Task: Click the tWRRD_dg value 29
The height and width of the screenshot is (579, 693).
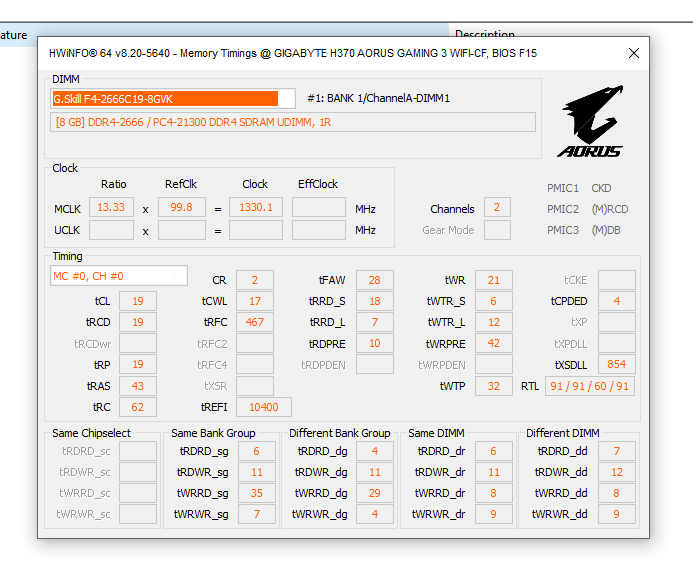Action: 375,493
